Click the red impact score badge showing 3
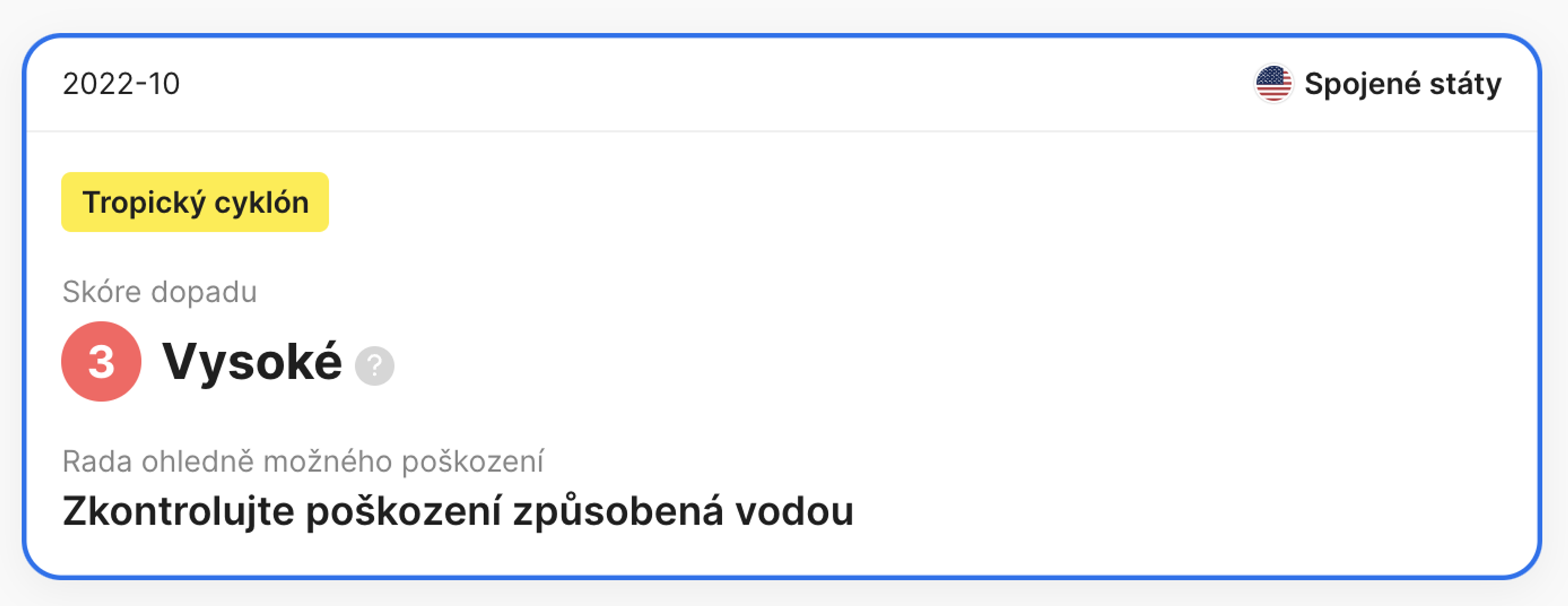The height and width of the screenshot is (606, 1568). coord(101,363)
